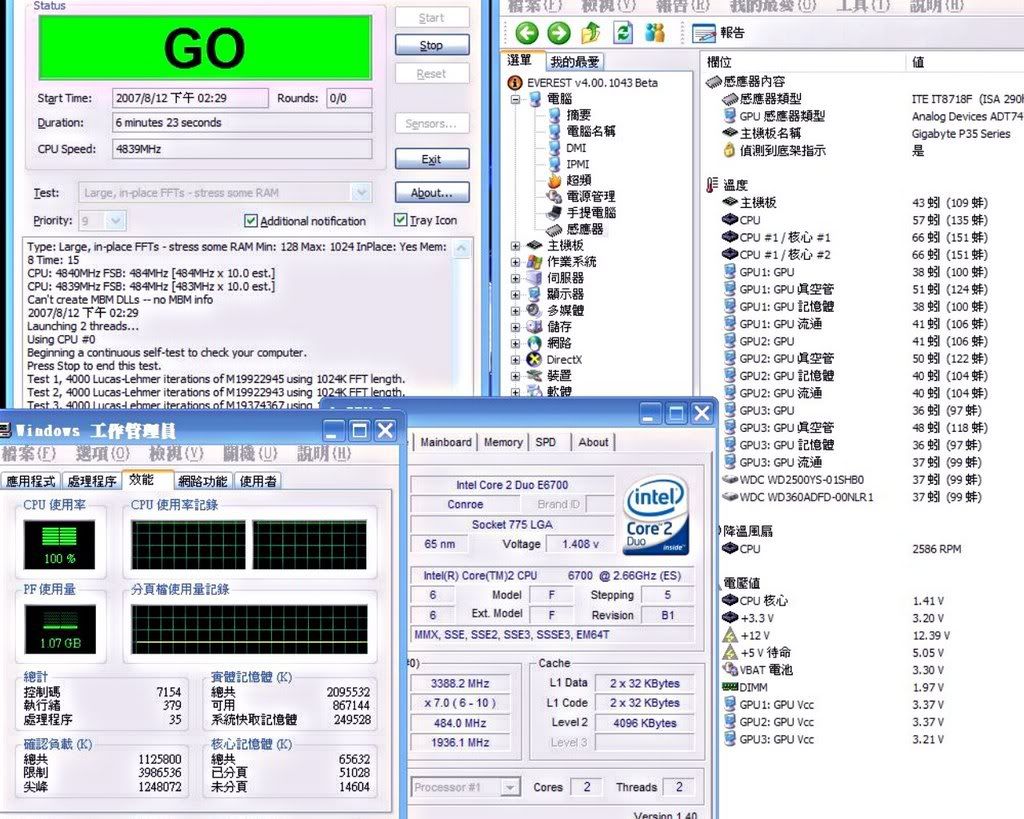
Task: Click the chip icon beside 感應器 in tree
Action: click(554, 229)
